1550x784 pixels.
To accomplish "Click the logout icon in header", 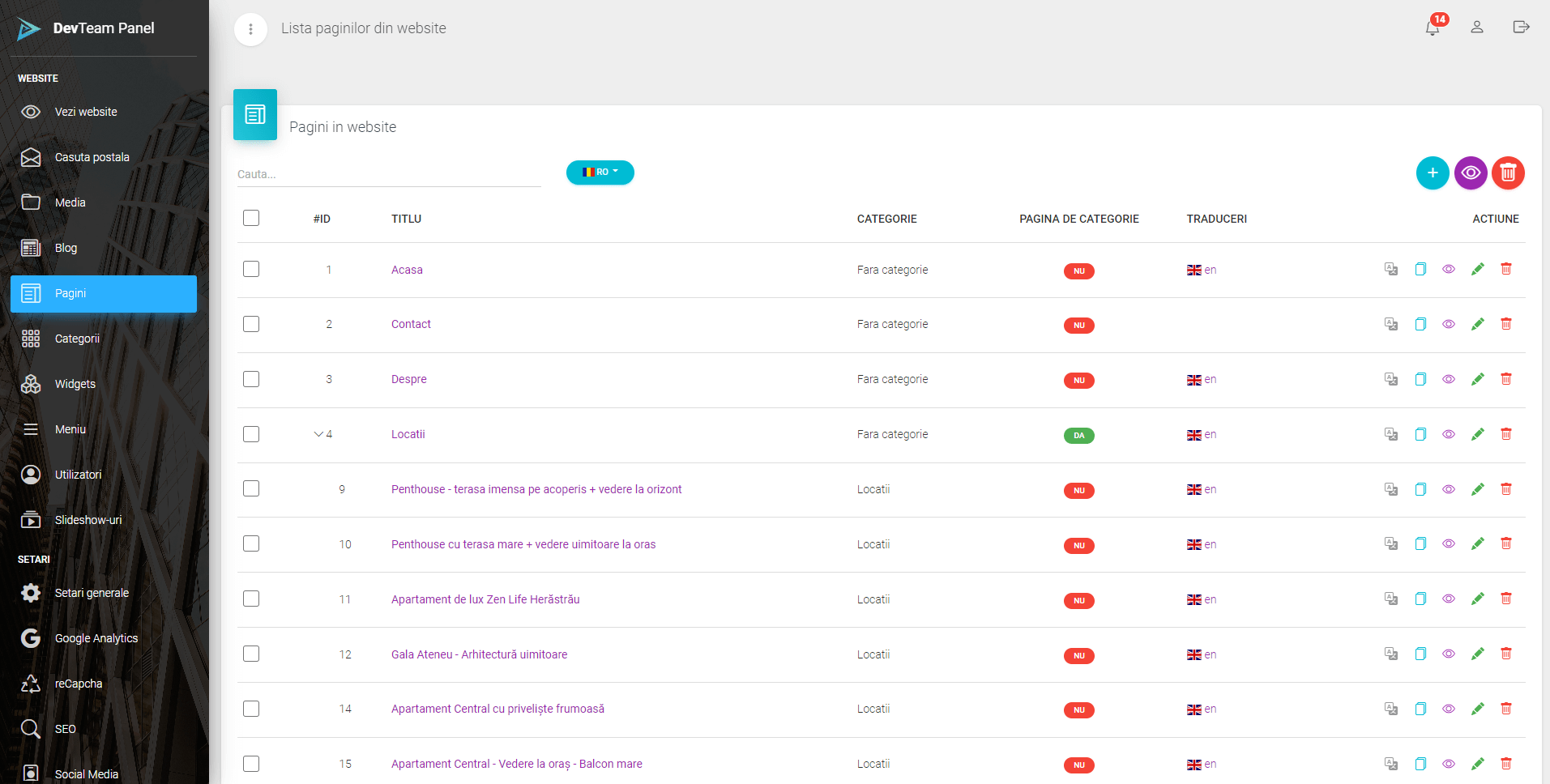I will point(1521,28).
